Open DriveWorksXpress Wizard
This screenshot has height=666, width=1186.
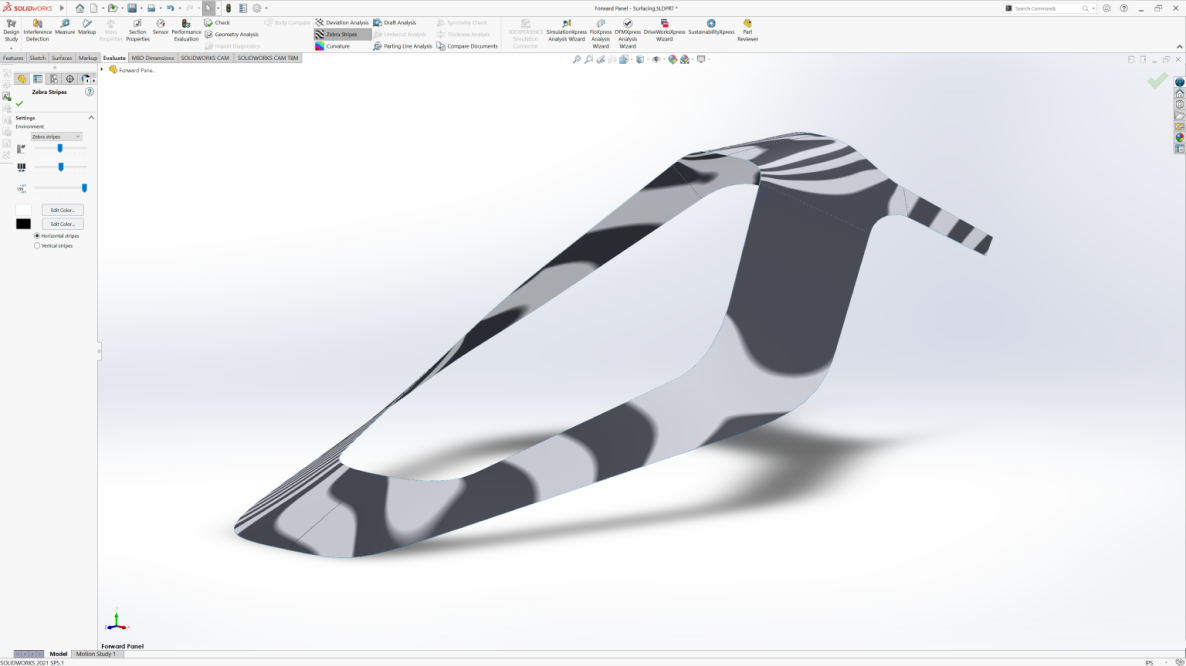pos(664,30)
